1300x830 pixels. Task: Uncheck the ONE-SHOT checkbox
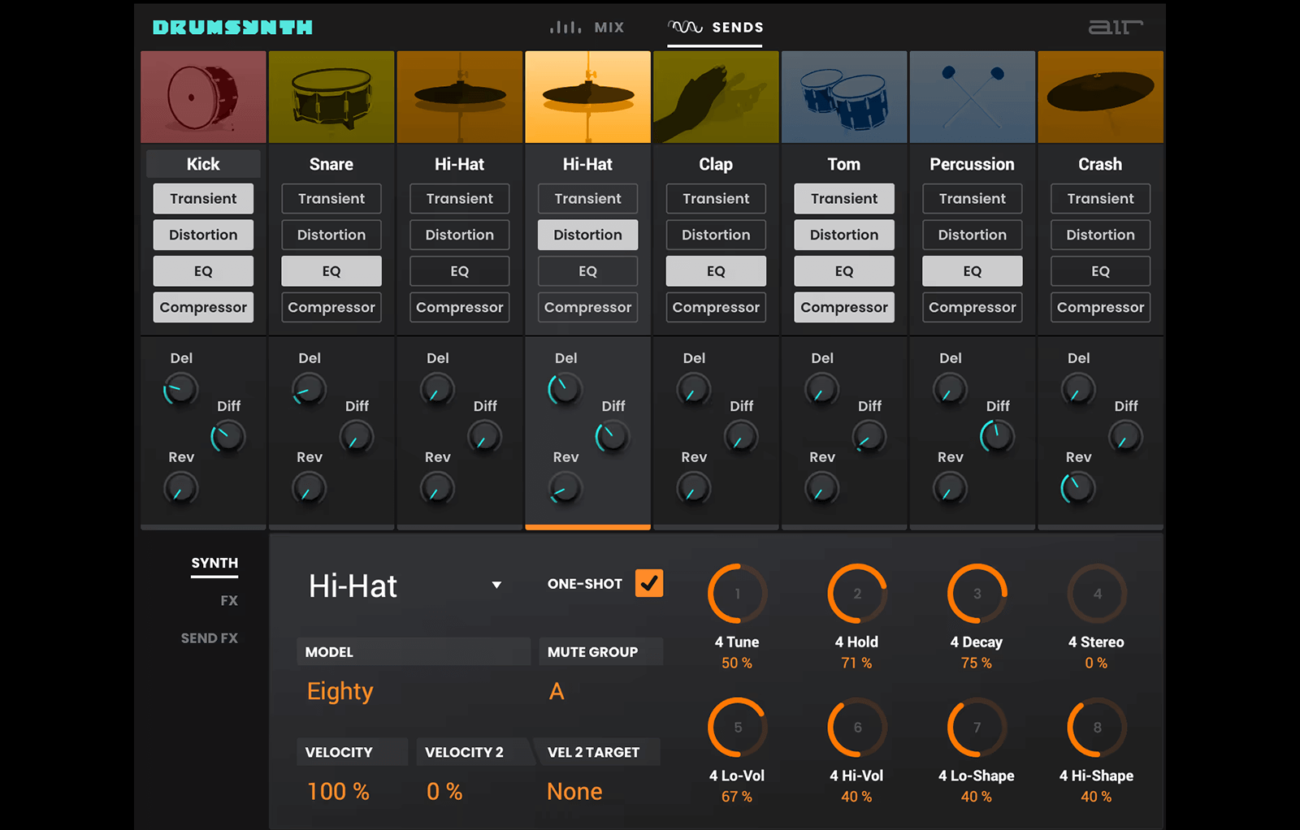point(649,583)
